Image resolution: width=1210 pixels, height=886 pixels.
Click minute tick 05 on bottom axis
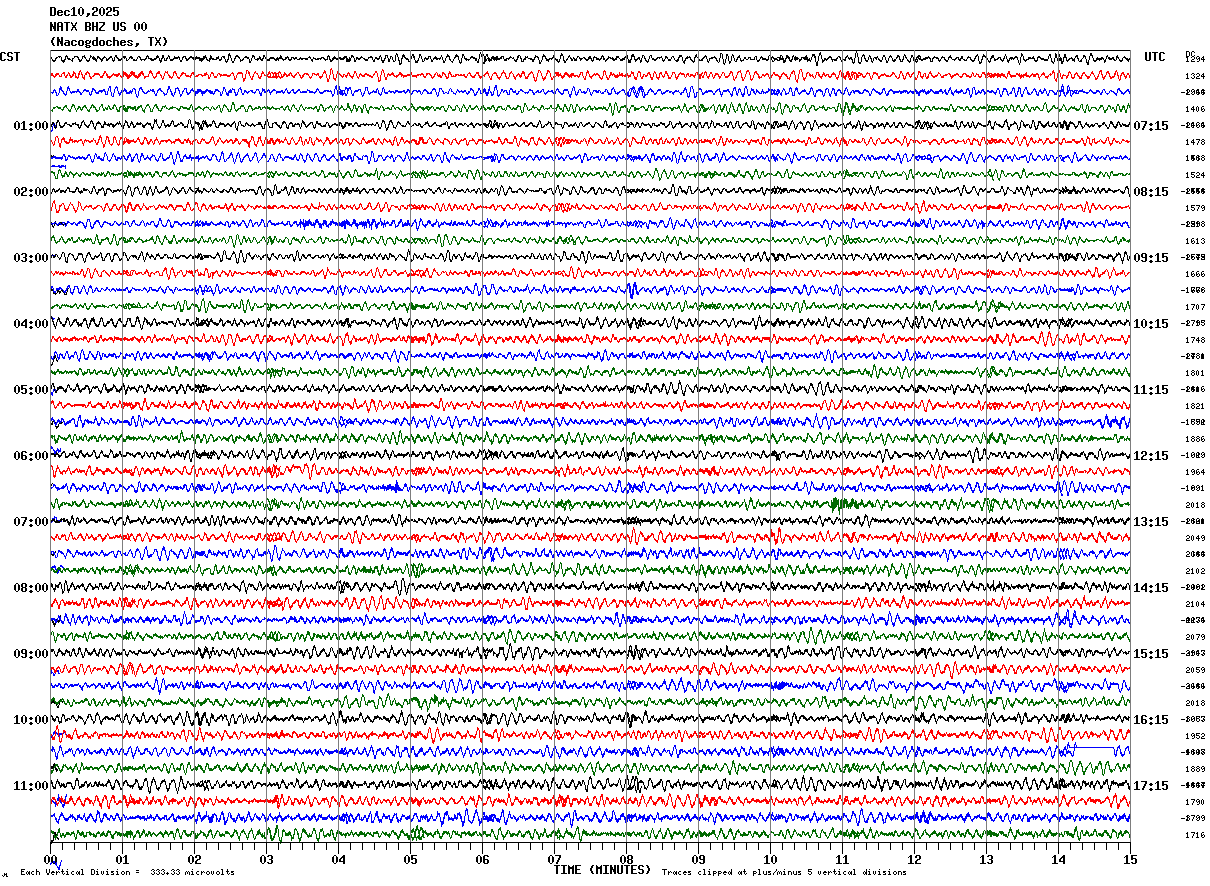410,859
